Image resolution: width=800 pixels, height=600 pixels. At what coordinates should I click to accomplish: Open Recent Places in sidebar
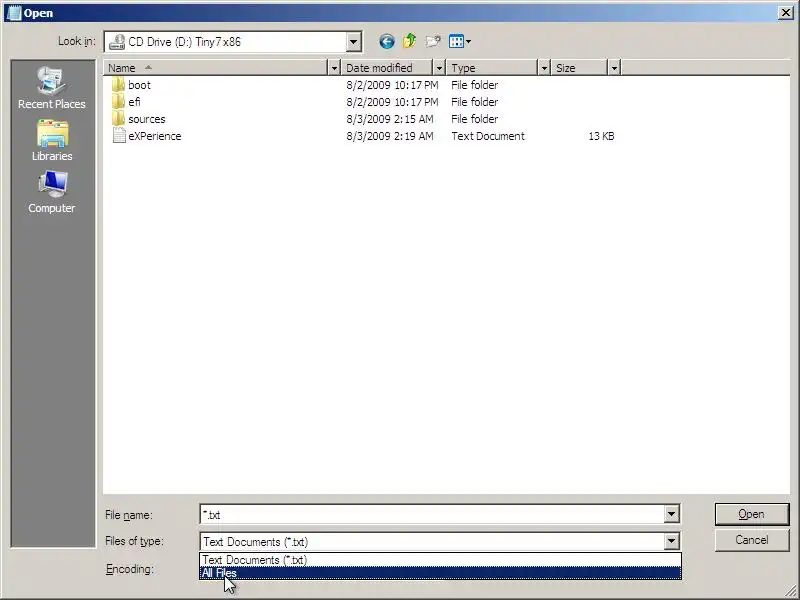[x=52, y=88]
